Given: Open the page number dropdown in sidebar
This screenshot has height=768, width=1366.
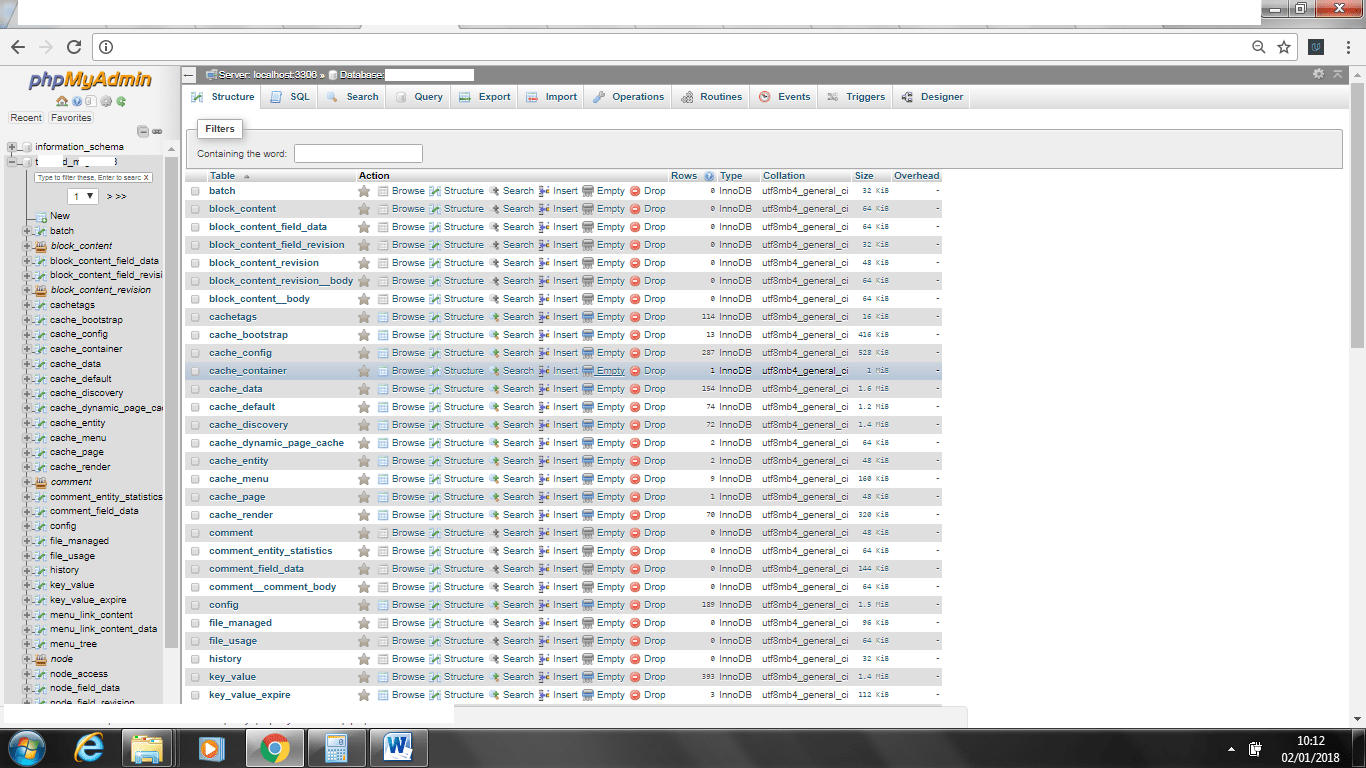Looking at the screenshot, I should 82,196.
